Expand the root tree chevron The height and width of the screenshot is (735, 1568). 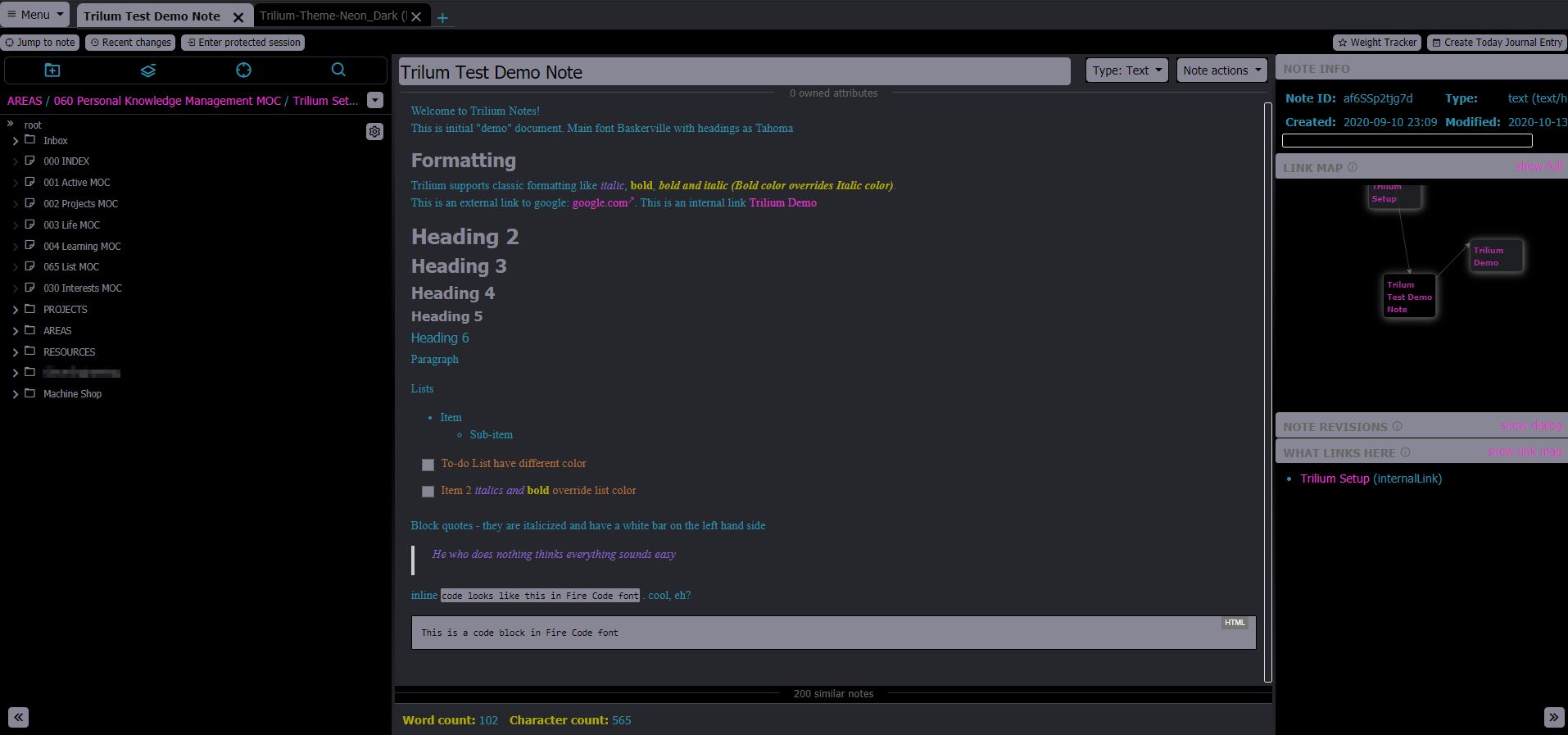(11, 124)
